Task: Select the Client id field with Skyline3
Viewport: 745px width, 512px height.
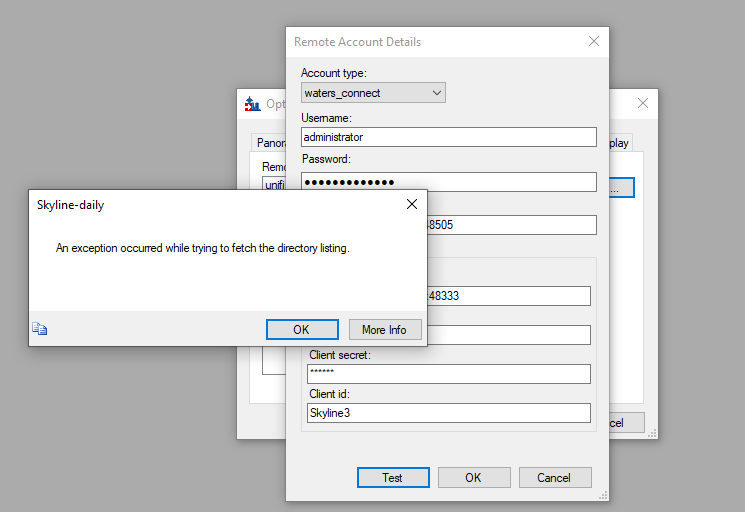Action: (448, 413)
